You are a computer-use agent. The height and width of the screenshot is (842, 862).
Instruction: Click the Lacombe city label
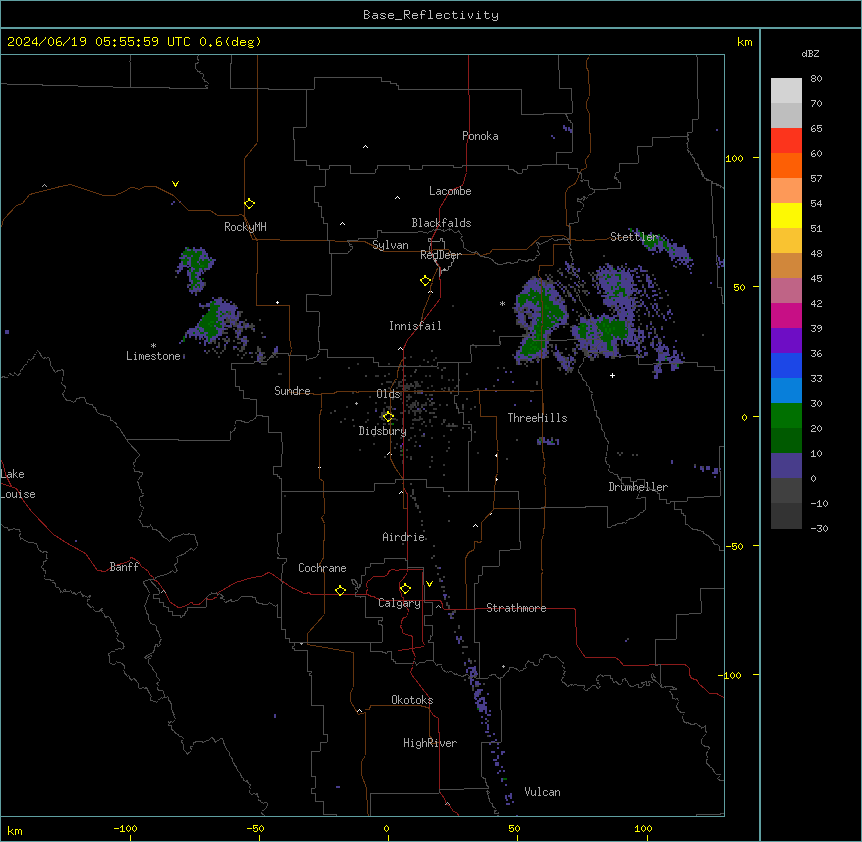click(x=450, y=191)
